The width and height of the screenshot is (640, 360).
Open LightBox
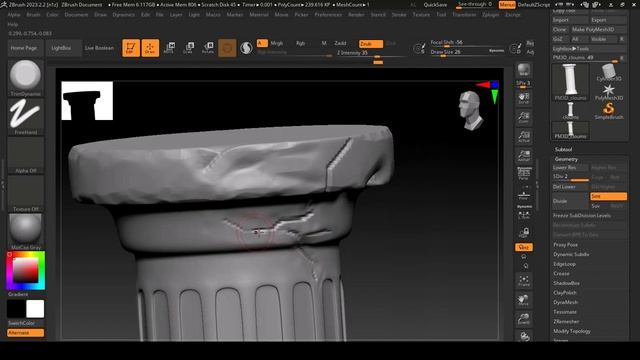[x=61, y=48]
